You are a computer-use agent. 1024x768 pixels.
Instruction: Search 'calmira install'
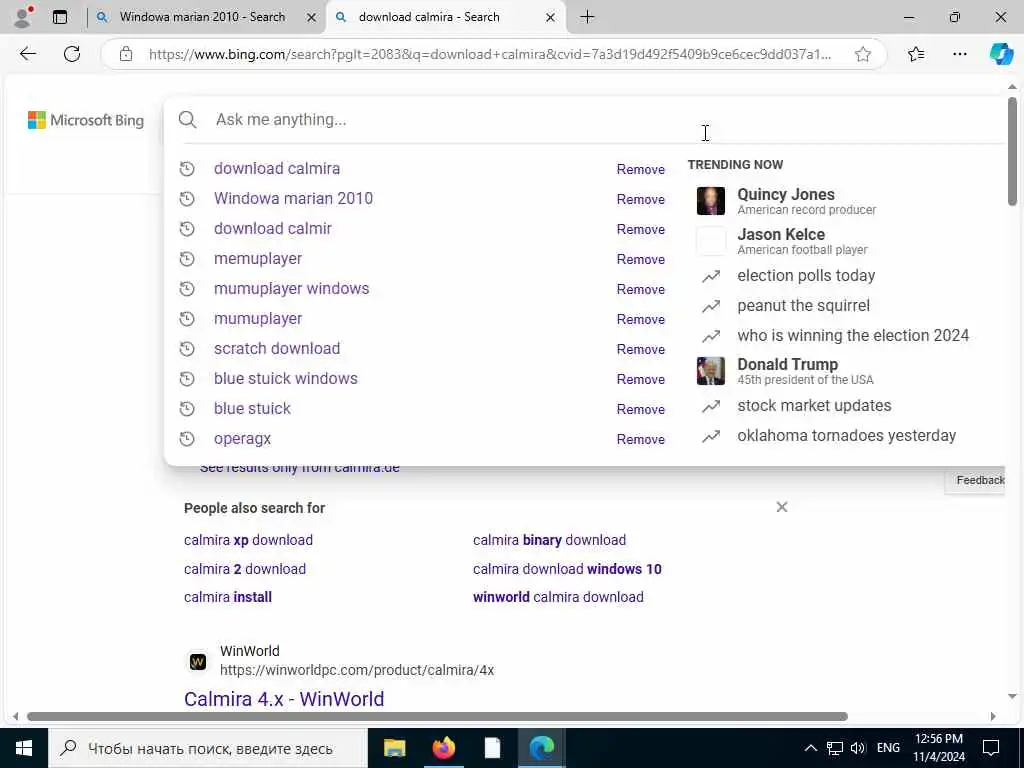click(x=228, y=597)
